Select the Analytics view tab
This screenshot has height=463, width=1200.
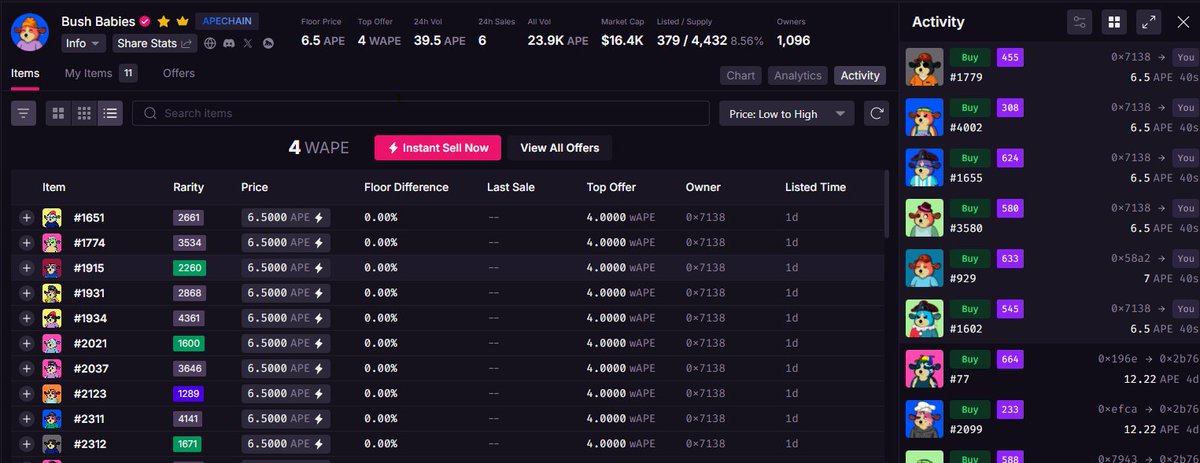(797, 76)
